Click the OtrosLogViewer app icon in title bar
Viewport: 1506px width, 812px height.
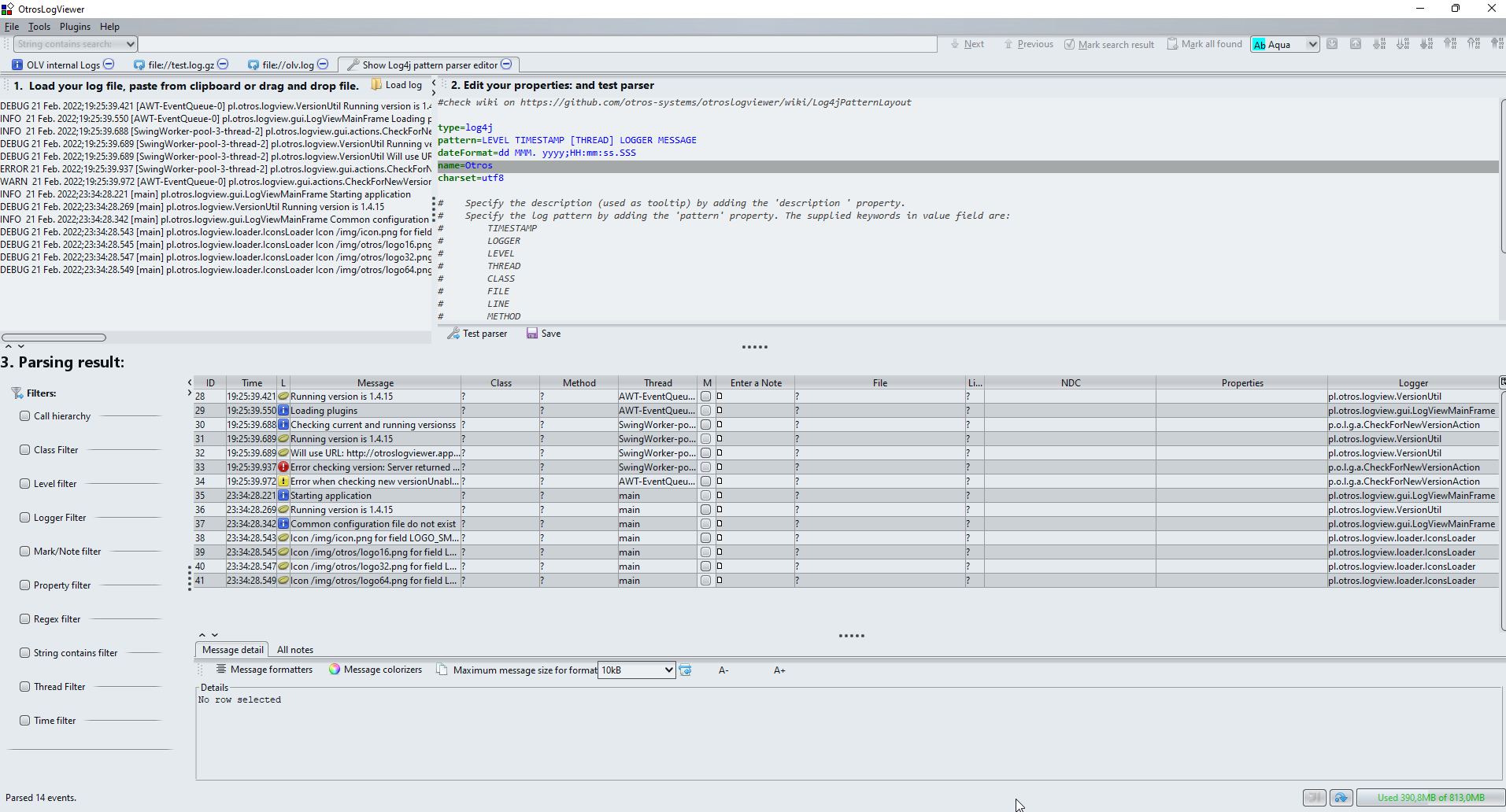pyautogui.click(x=8, y=9)
